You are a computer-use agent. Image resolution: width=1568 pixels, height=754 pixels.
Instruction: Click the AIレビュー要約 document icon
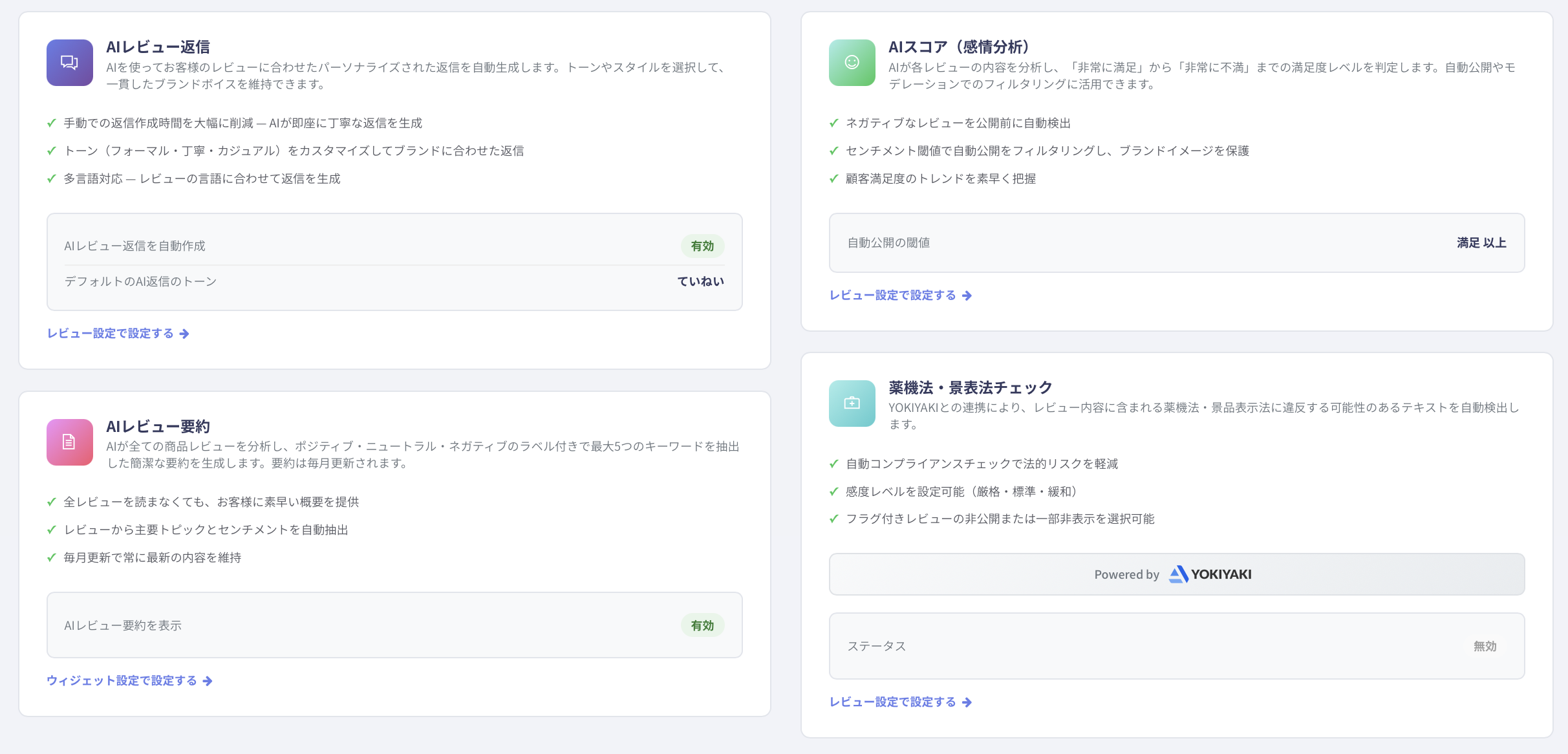tap(69, 442)
